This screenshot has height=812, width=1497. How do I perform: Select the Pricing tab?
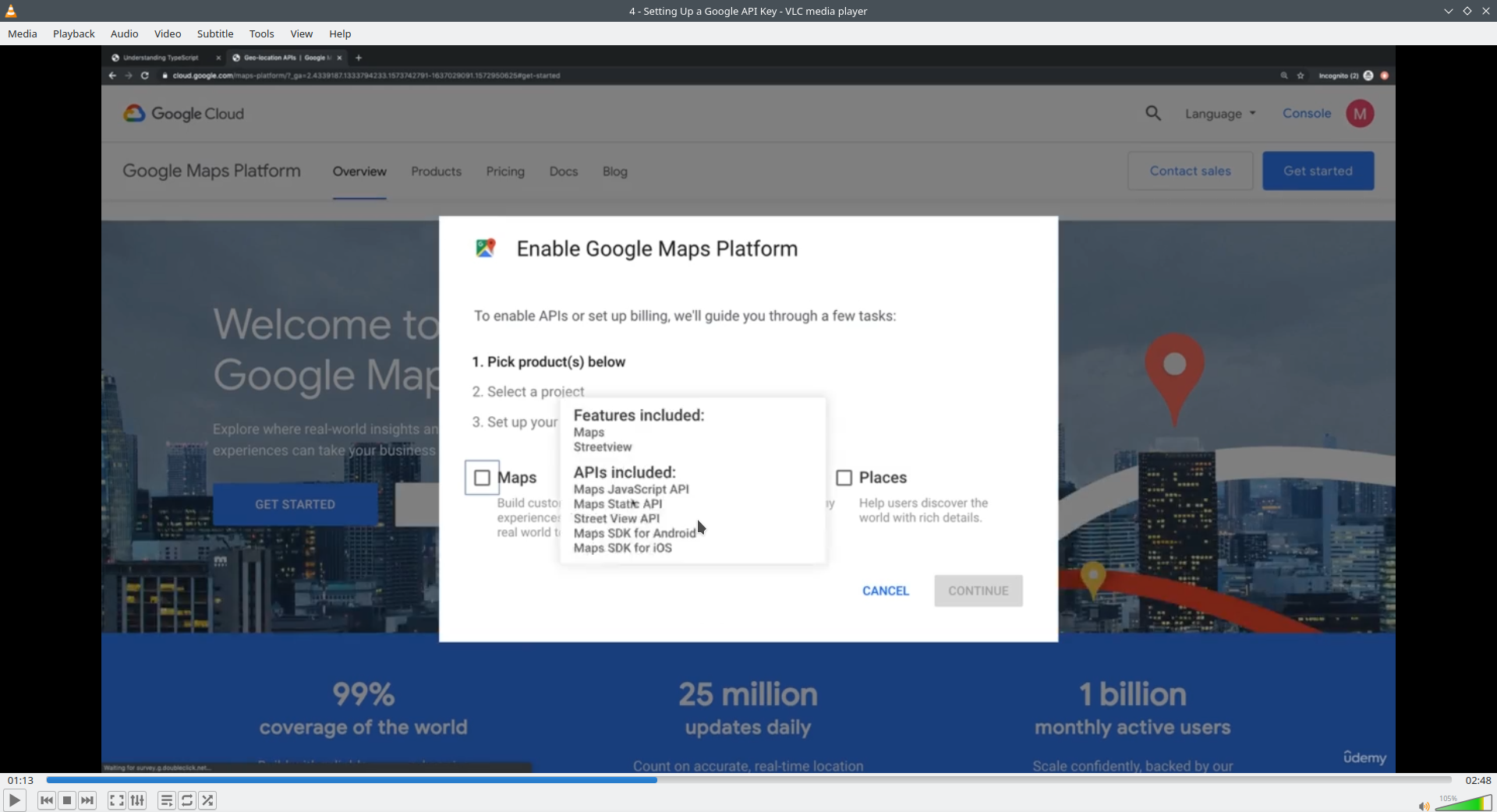[x=505, y=171]
